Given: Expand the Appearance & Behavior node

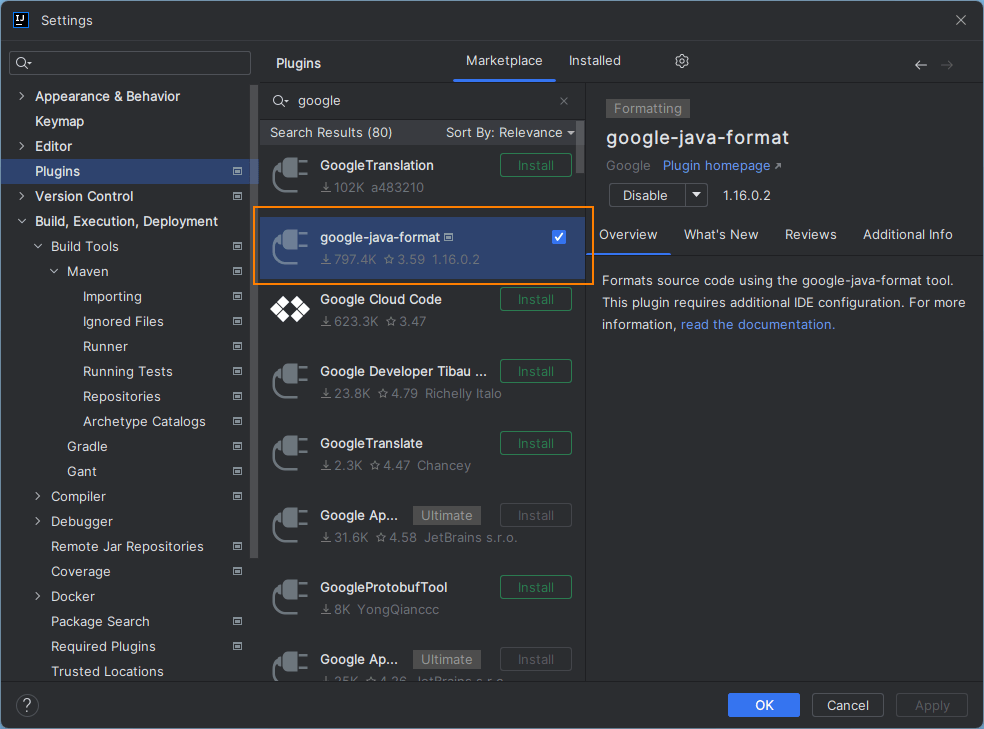Looking at the screenshot, I should [21, 96].
